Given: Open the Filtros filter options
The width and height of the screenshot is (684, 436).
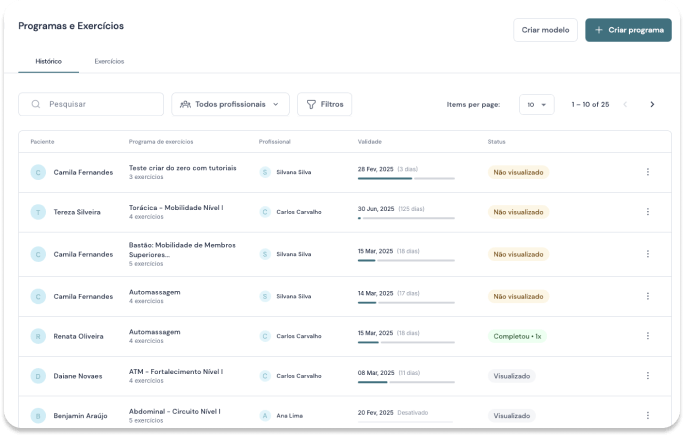Looking at the screenshot, I should [x=324, y=104].
